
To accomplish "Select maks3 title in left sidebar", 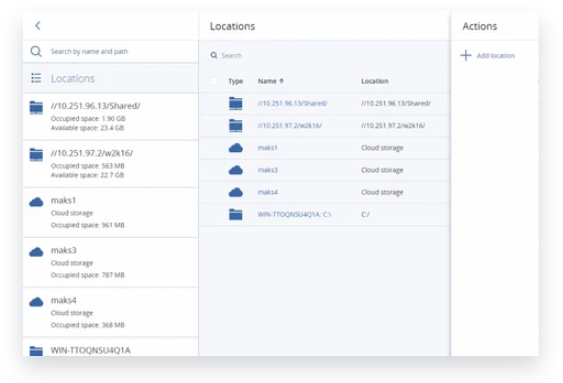I will [x=64, y=250].
